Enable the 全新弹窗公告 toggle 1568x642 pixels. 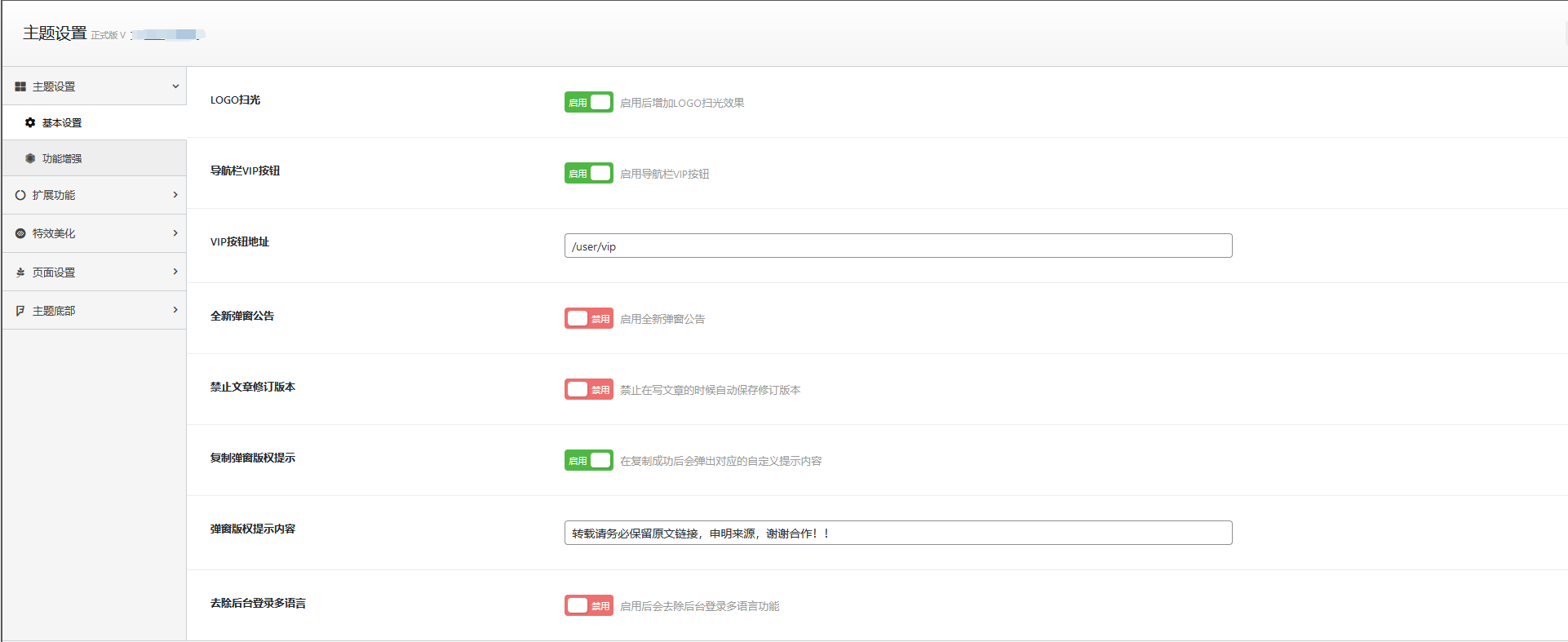[588, 318]
